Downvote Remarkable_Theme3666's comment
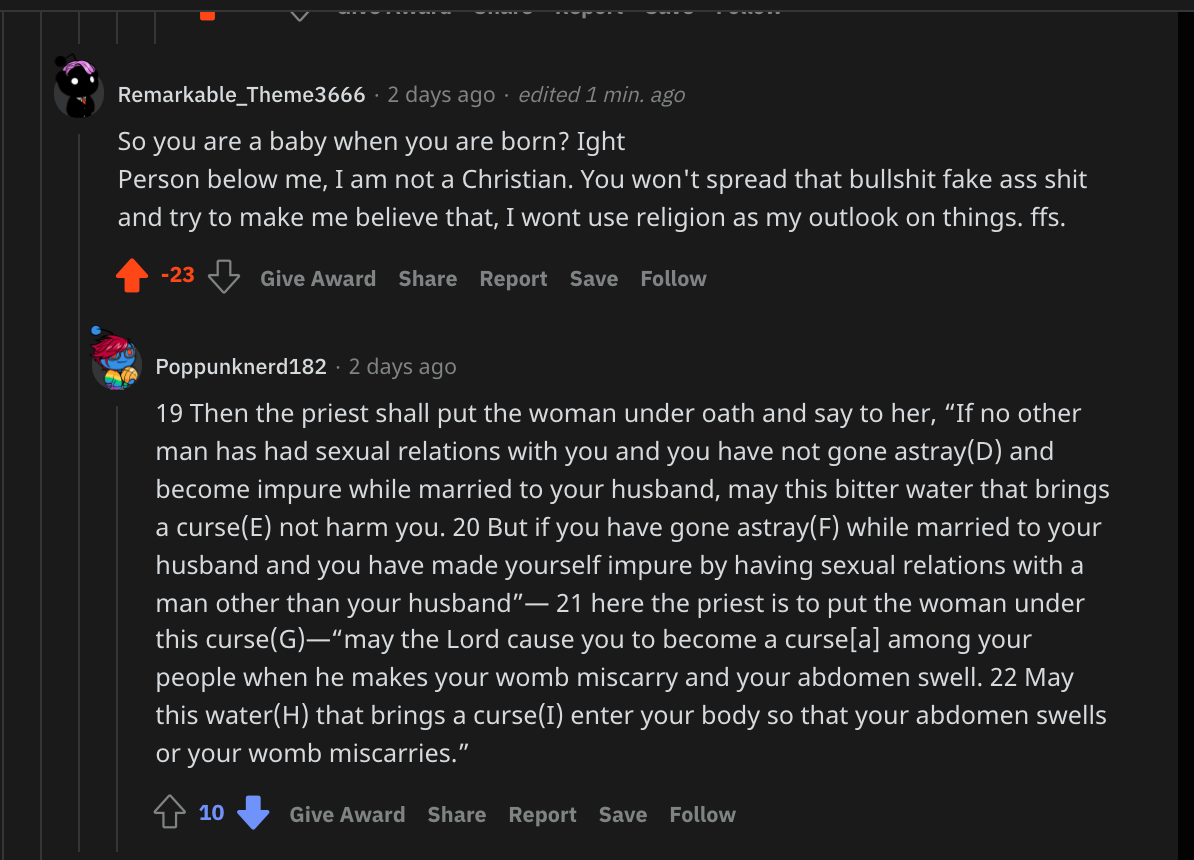Image resolution: width=1194 pixels, height=860 pixels. (224, 277)
